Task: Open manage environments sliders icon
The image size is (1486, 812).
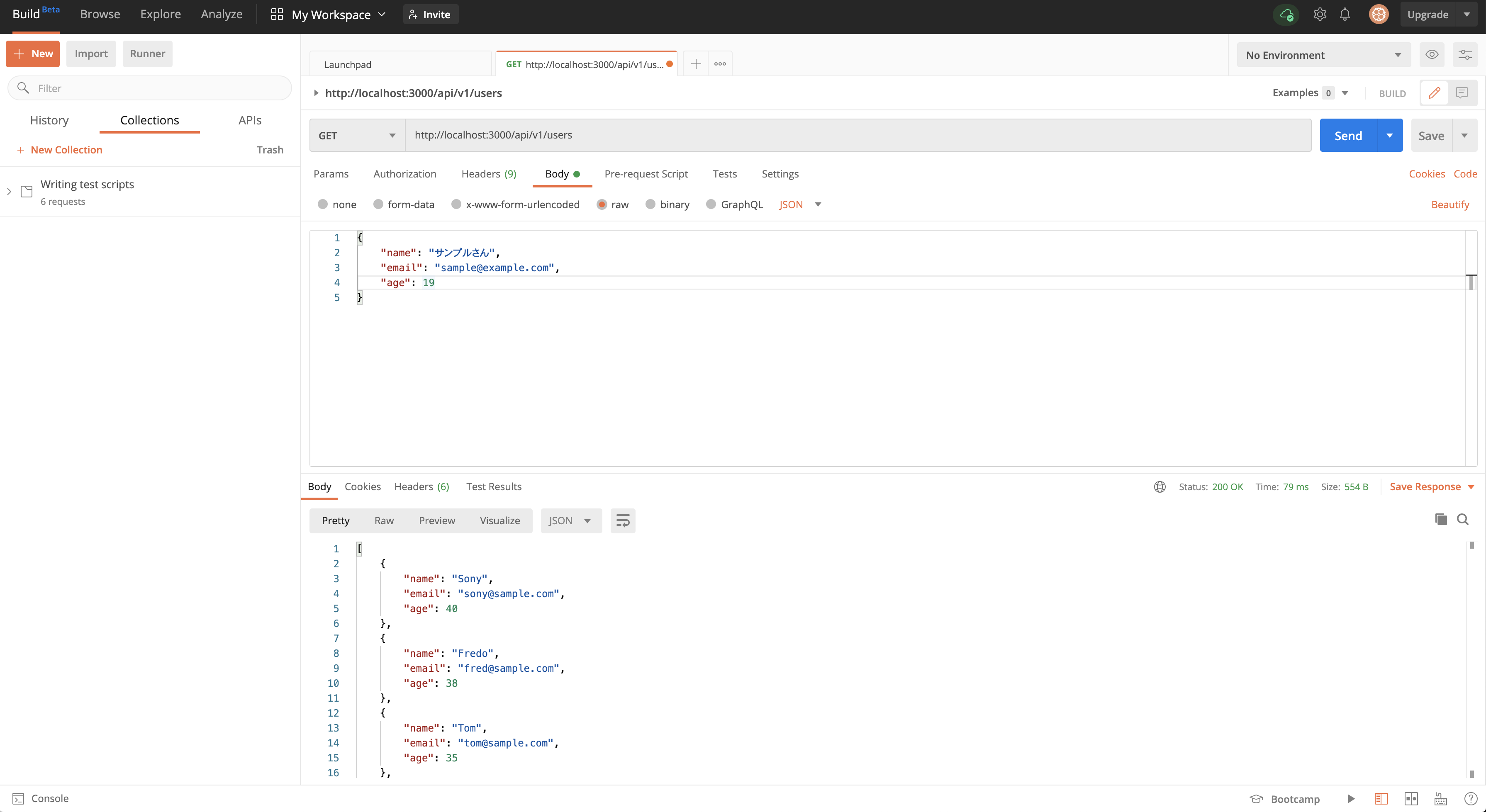Action: [1465, 55]
